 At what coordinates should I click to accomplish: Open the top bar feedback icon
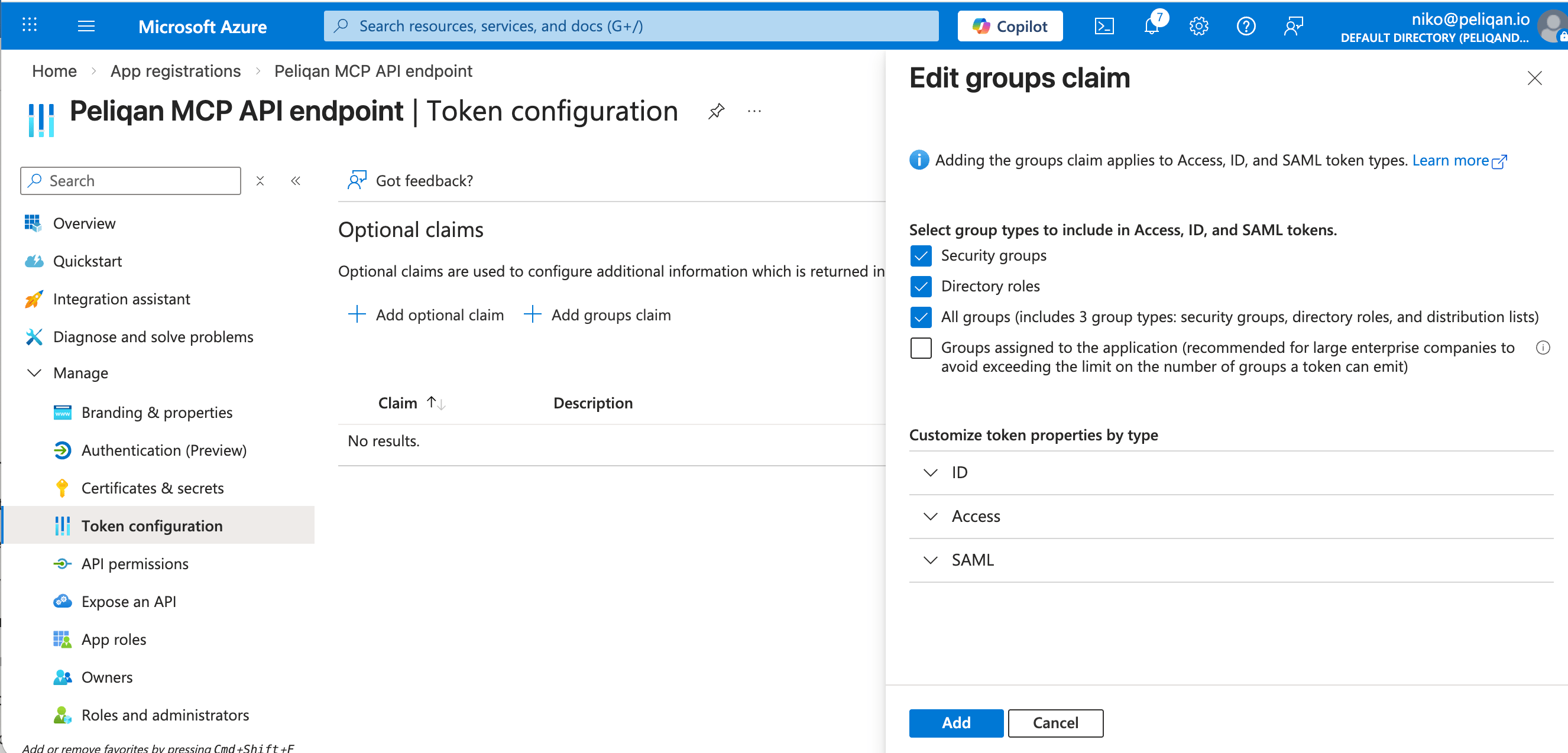tap(1293, 26)
